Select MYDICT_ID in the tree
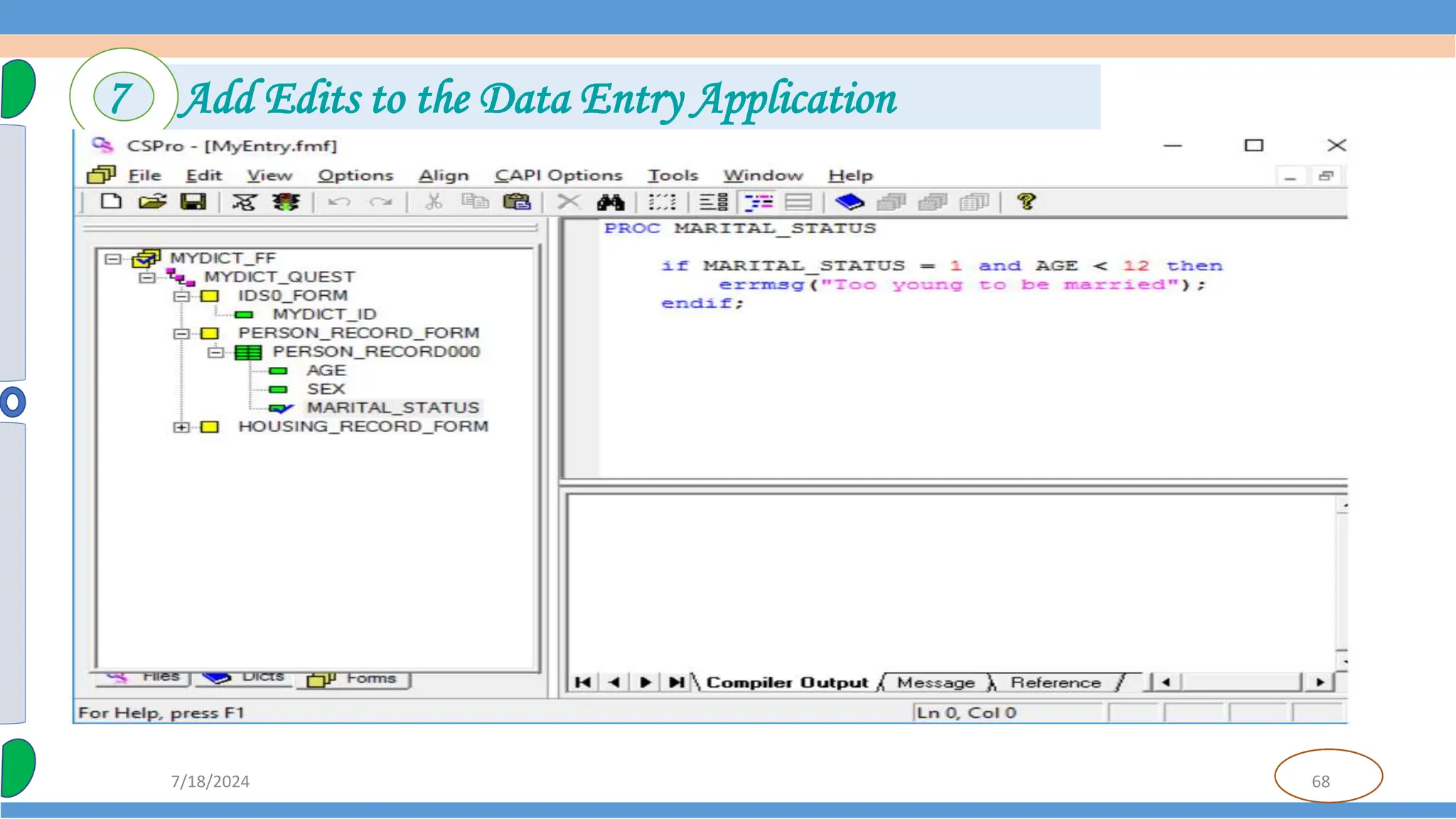 pos(324,314)
